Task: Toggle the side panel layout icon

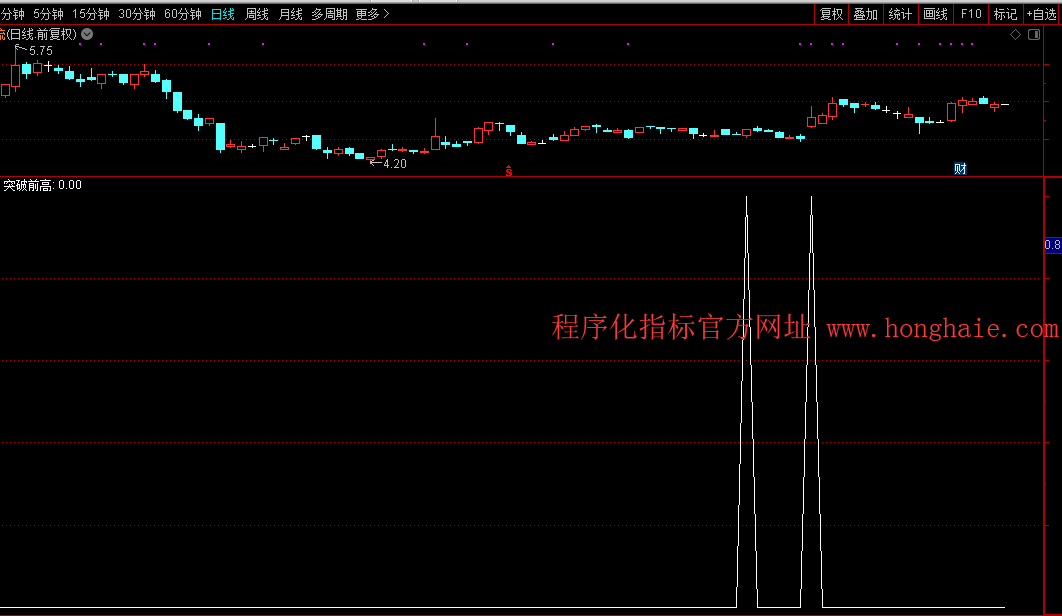Action: tap(1032, 34)
